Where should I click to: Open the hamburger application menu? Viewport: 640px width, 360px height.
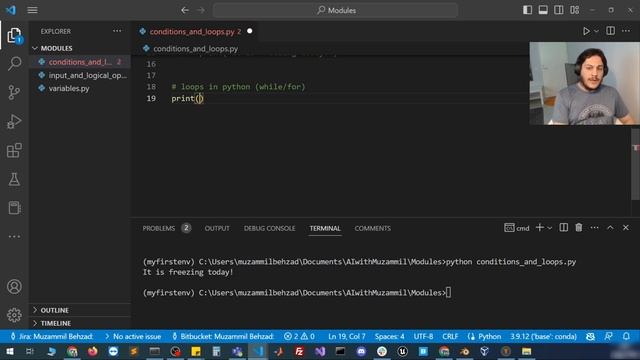click(x=32, y=10)
